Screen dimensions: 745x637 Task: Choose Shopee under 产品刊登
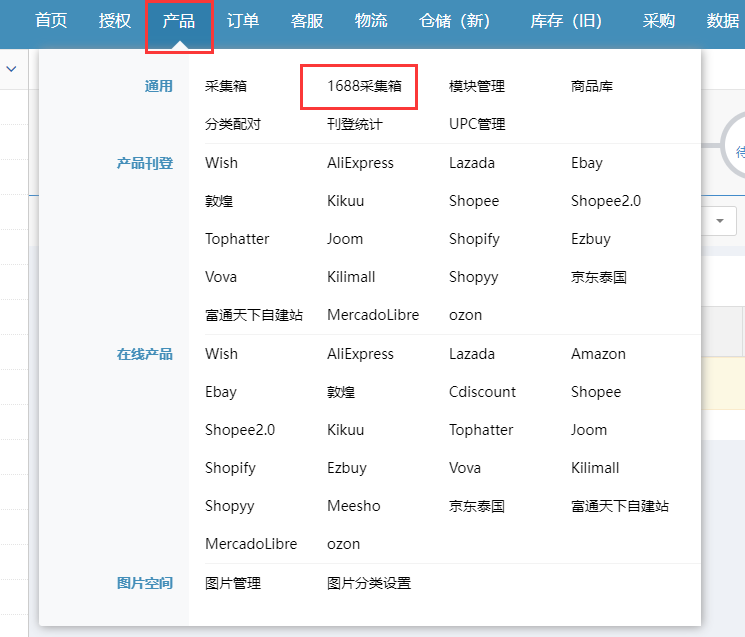[x=474, y=201]
